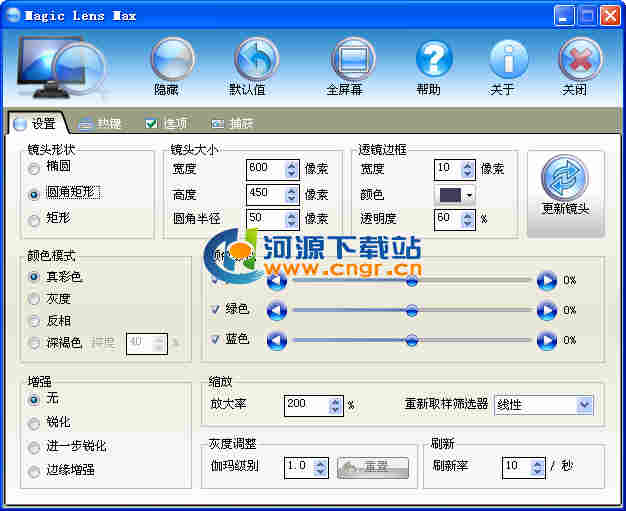Increase 蓝色 with its right arrow

click(x=547, y=341)
